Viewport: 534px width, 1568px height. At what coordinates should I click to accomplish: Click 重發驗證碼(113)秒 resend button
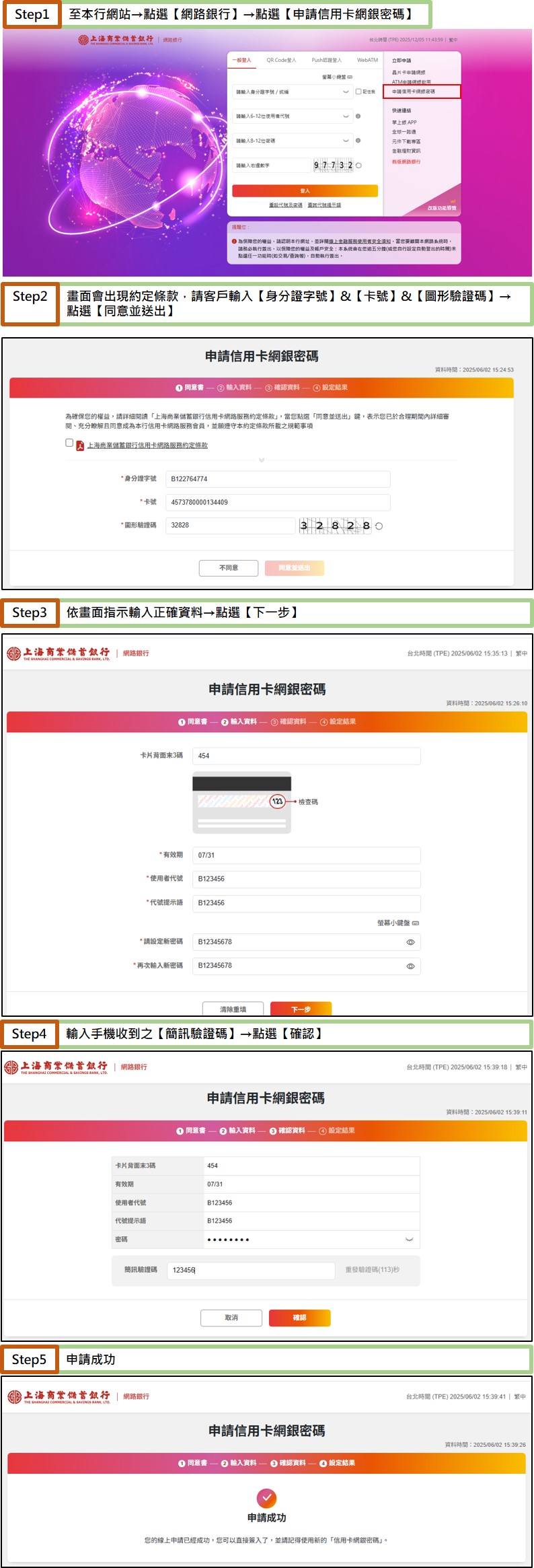pos(372,1270)
